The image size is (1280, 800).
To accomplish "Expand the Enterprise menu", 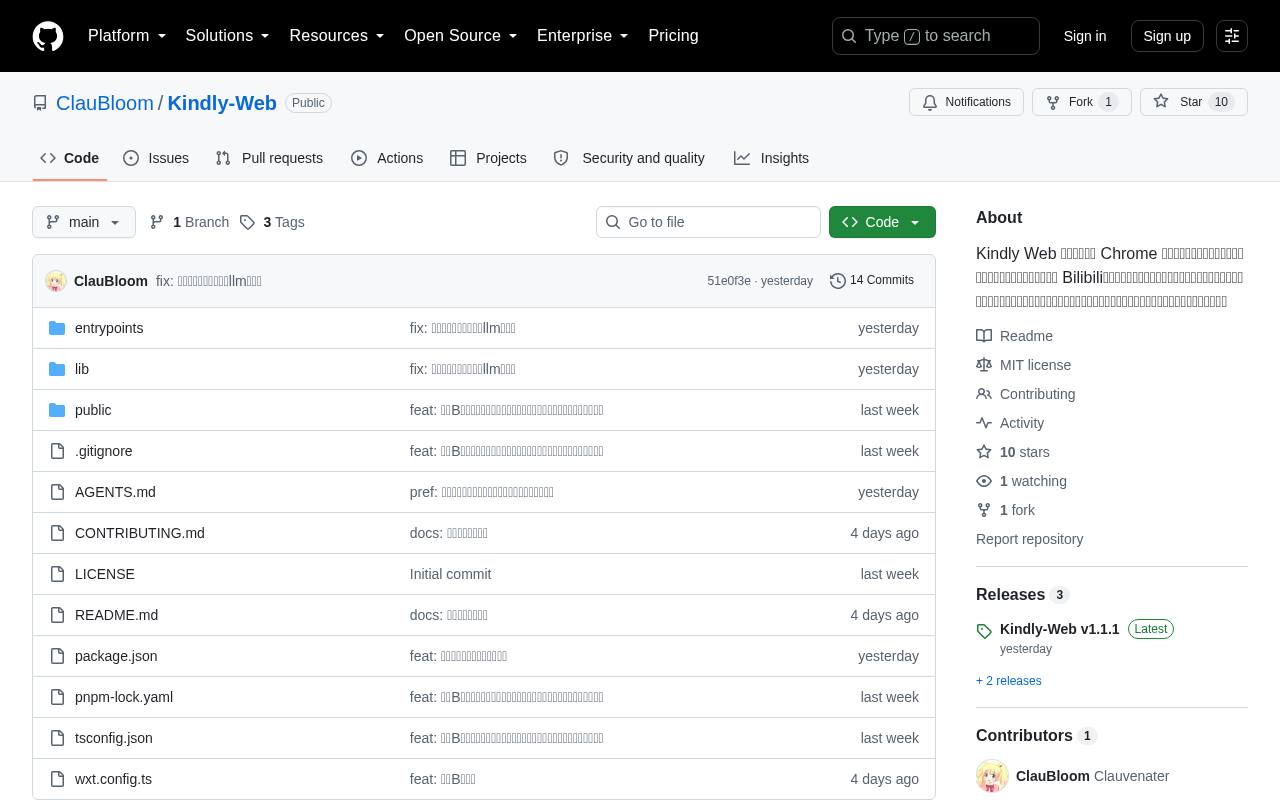I will [x=583, y=36].
